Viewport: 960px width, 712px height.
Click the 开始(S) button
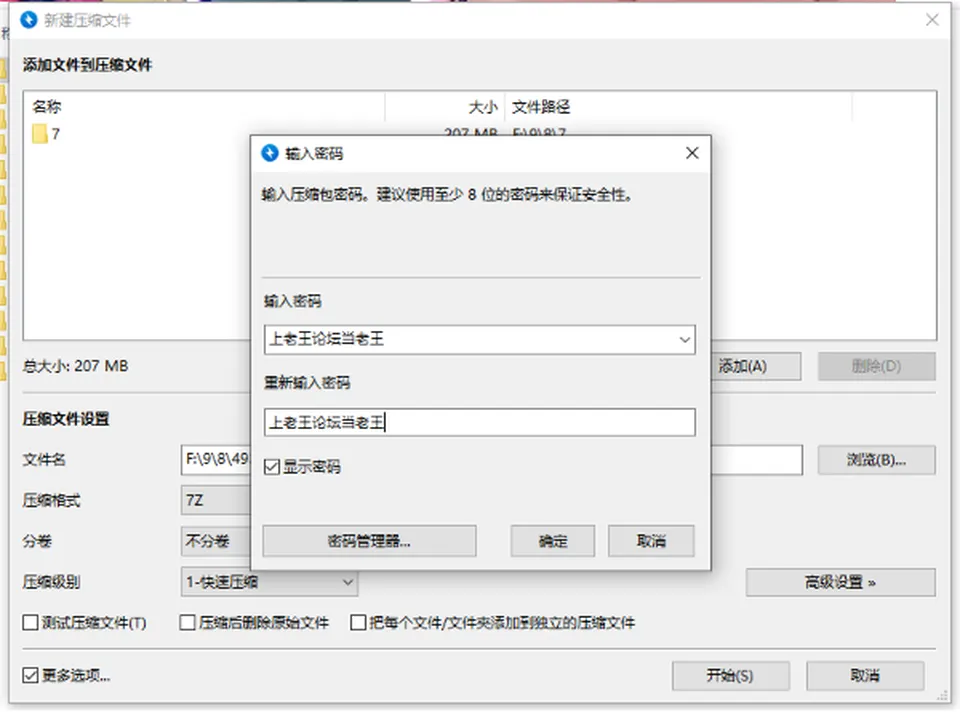[730, 676]
